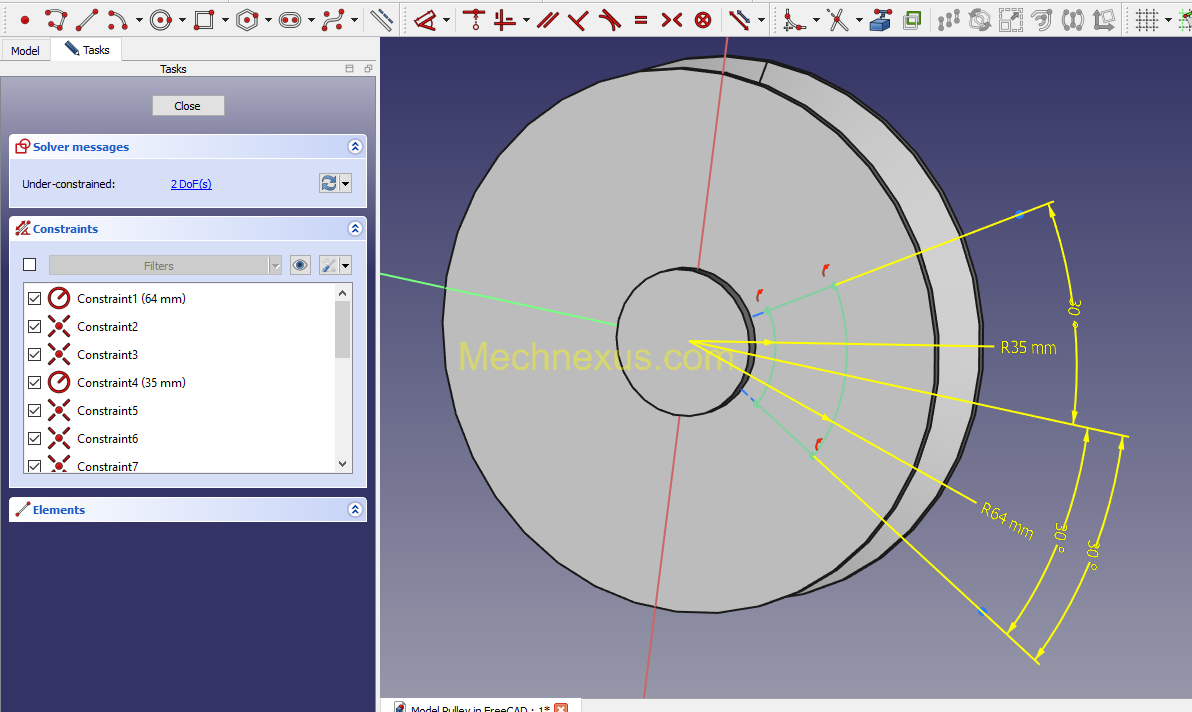
Task: Open the Filters combo box
Action: (x=165, y=265)
